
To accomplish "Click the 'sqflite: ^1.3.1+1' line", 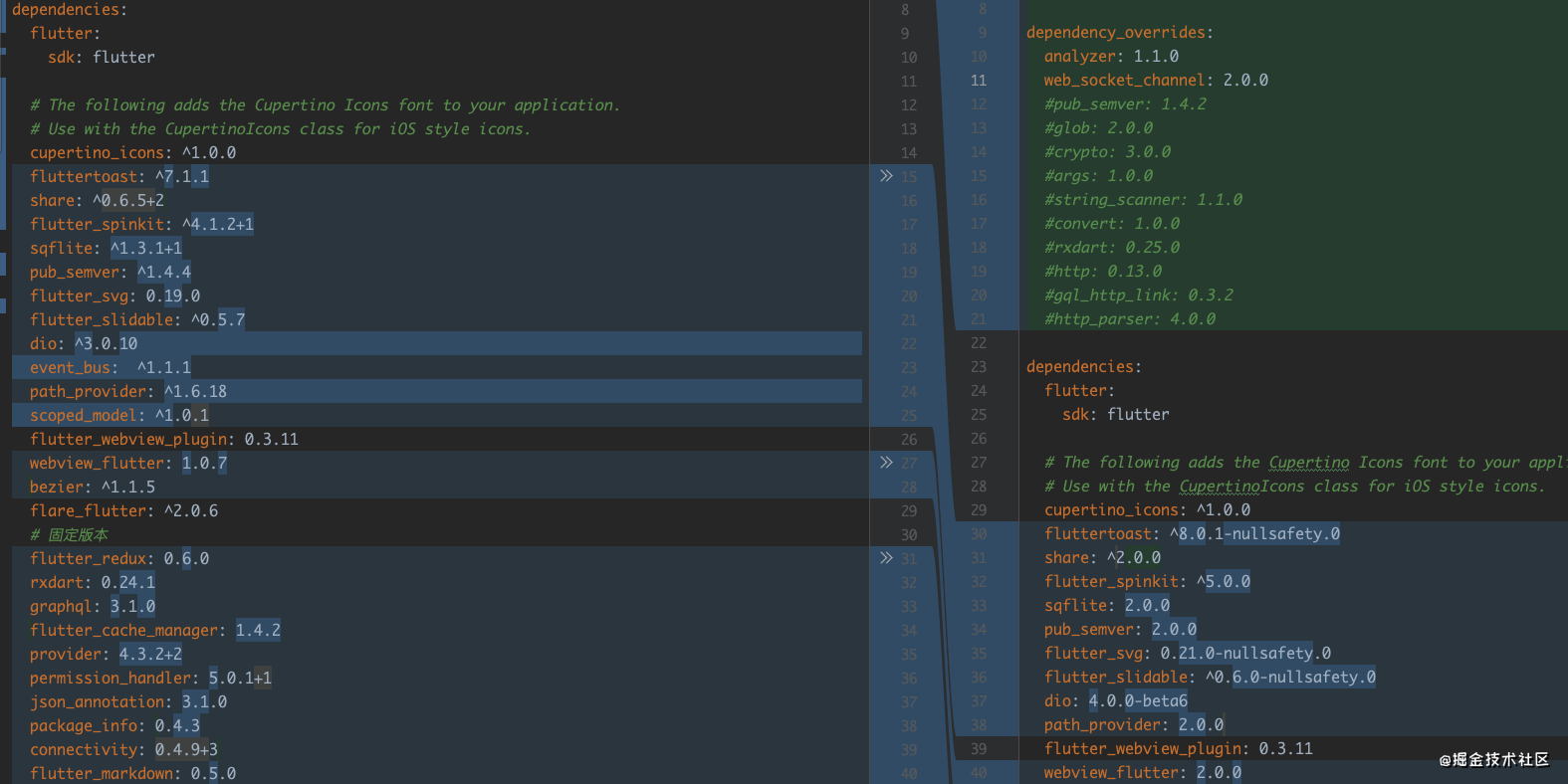I will pos(106,248).
